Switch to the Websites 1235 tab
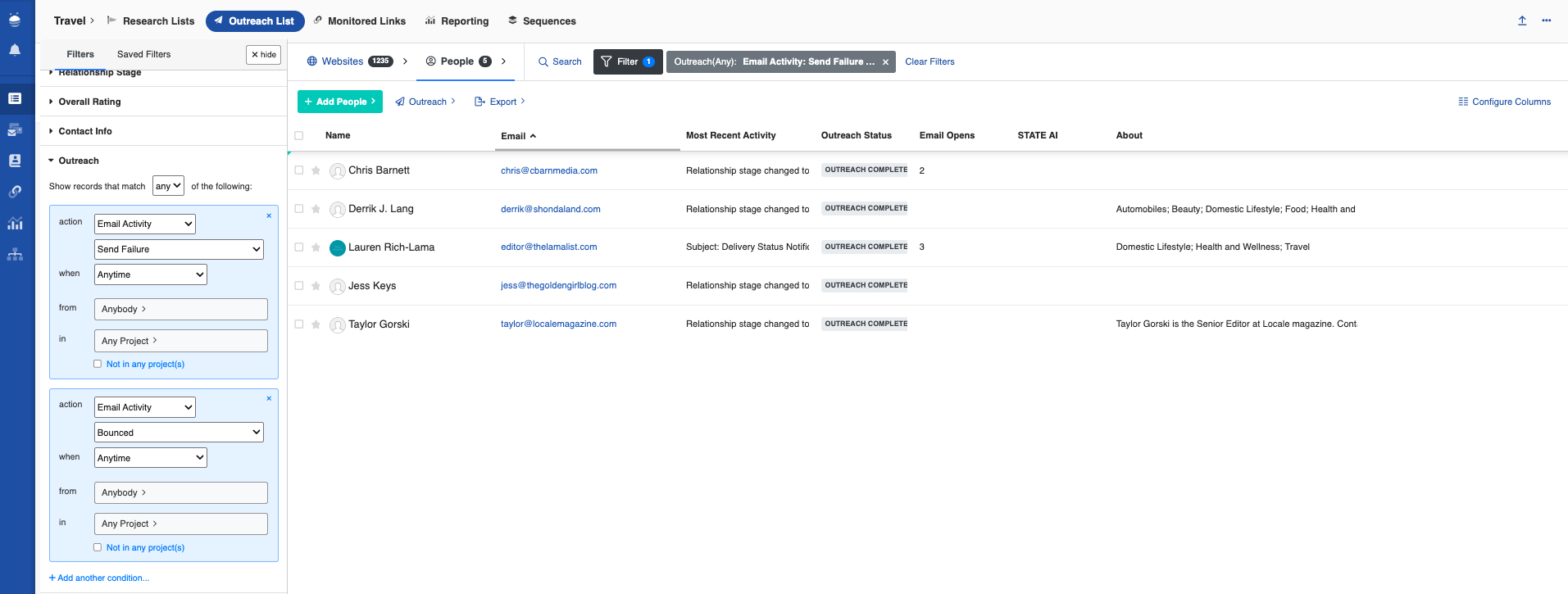The image size is (1568, 594). coord(350,61)
